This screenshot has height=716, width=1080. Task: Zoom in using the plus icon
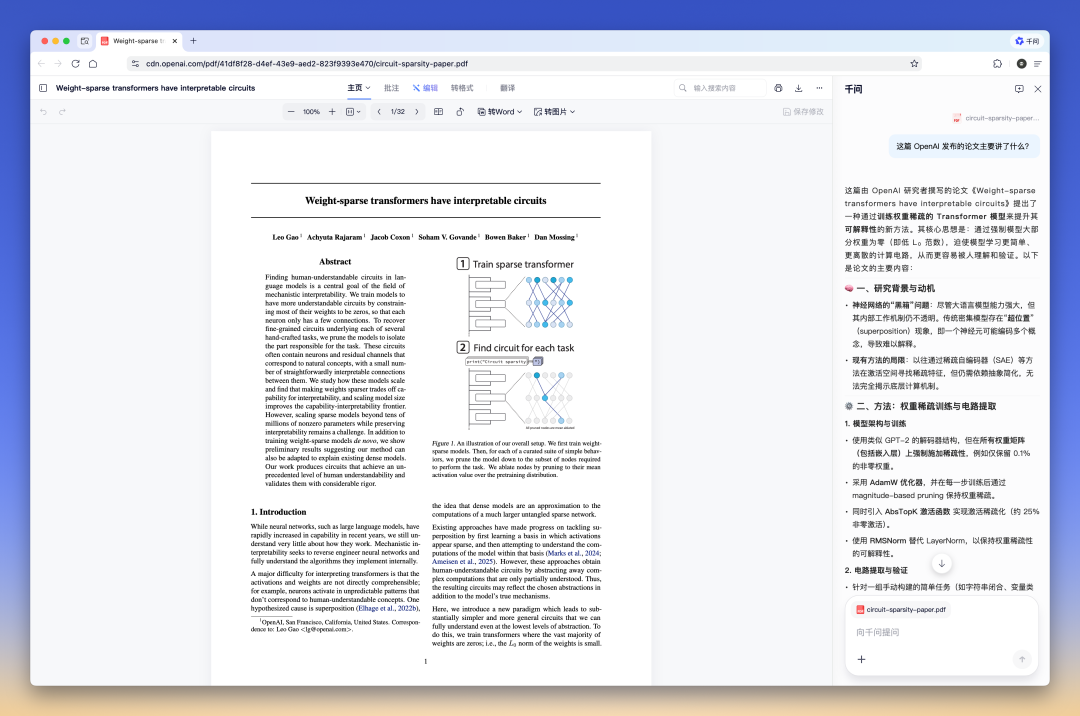tap(332, 112)
